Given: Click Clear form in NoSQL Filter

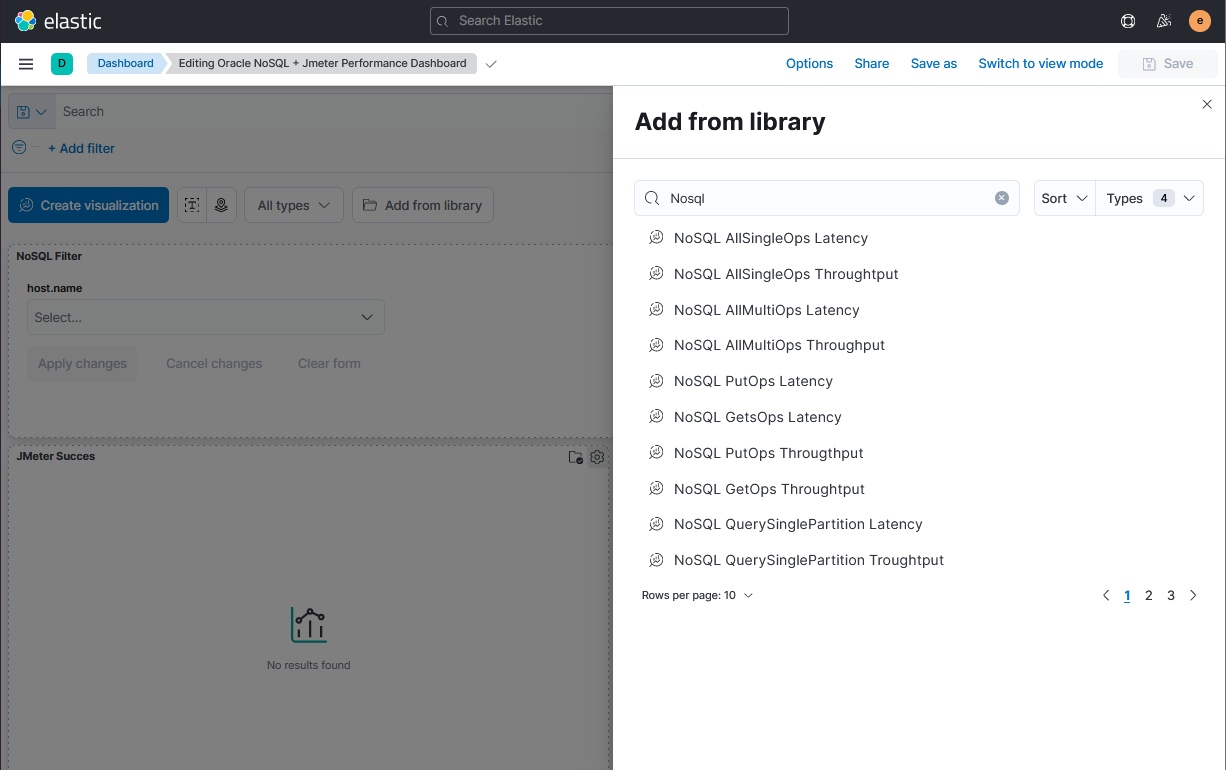Looking at the screenshot, I should pyautogui.click(x=329, y=363).
